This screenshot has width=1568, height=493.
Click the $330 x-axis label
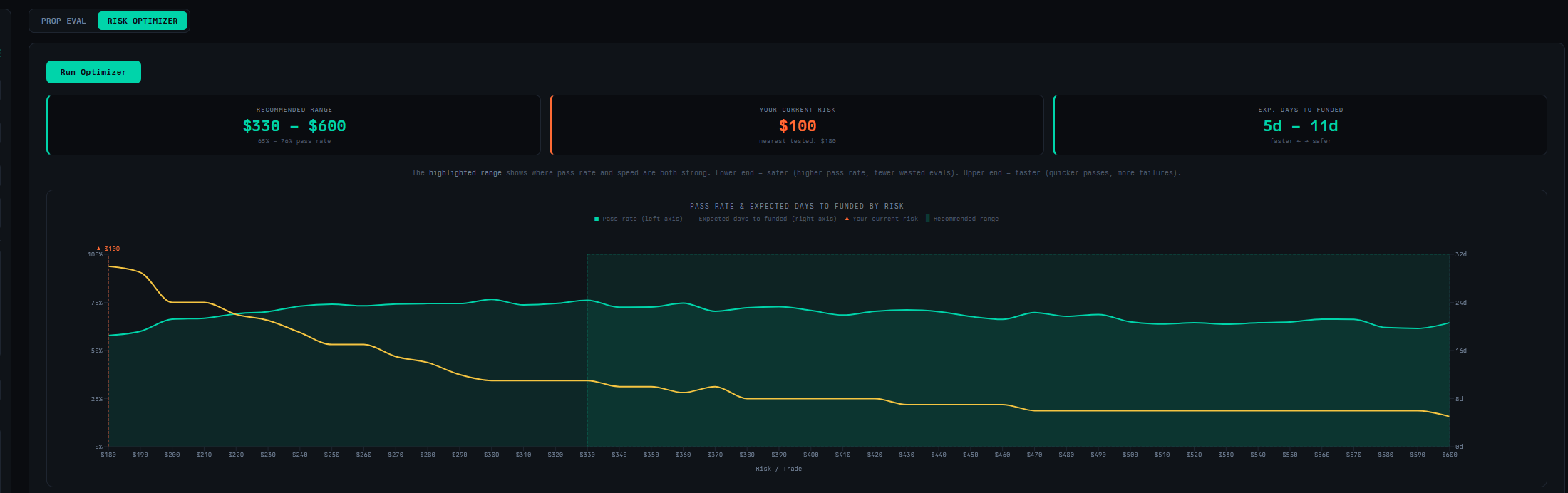[587, 455]
